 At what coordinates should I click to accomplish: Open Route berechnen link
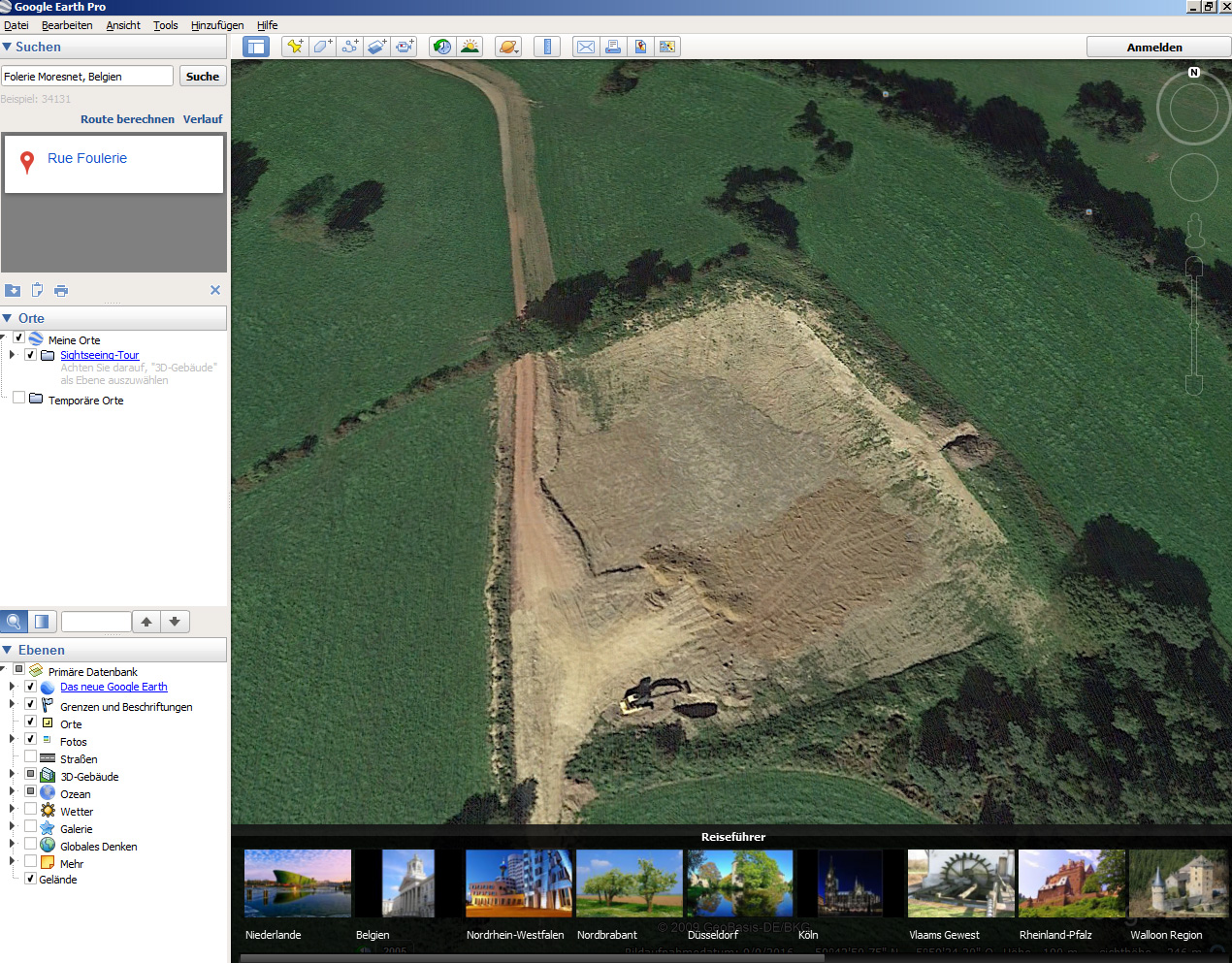[127, 119]
